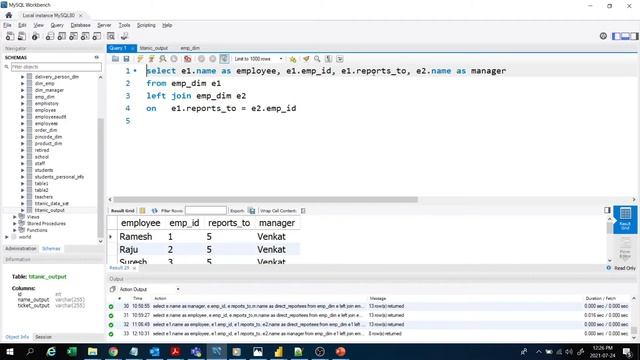
Task: Open SQL script file icon in main toolbar
Action: coord(22,36)
